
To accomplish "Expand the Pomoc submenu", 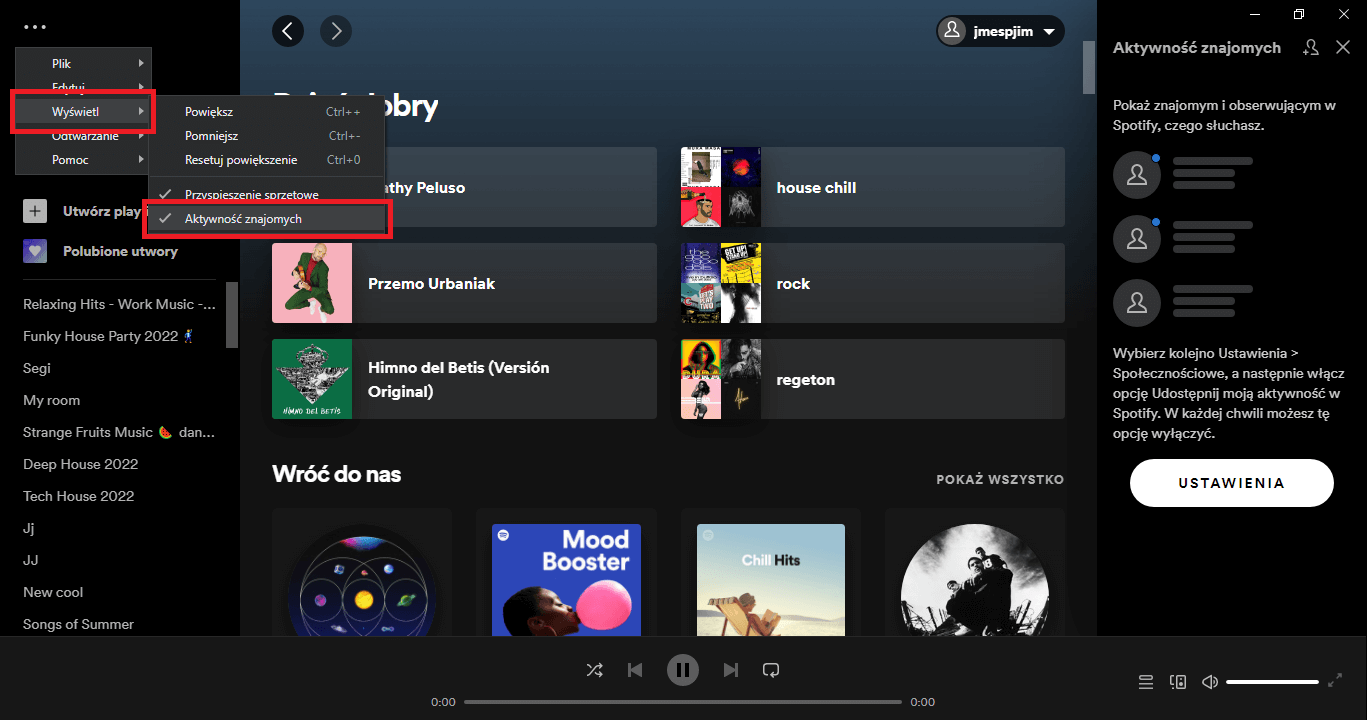I will click(x=84, y=160).
